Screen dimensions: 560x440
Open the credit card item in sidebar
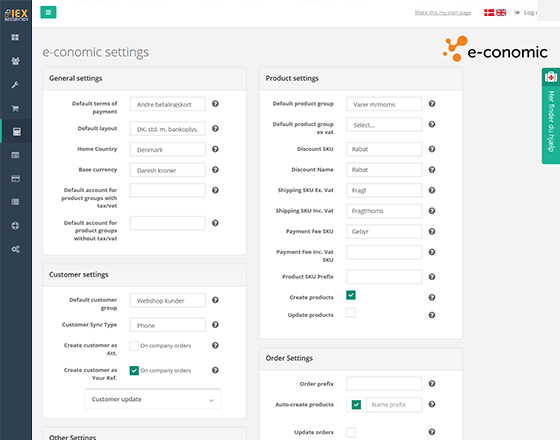(15, 179)
